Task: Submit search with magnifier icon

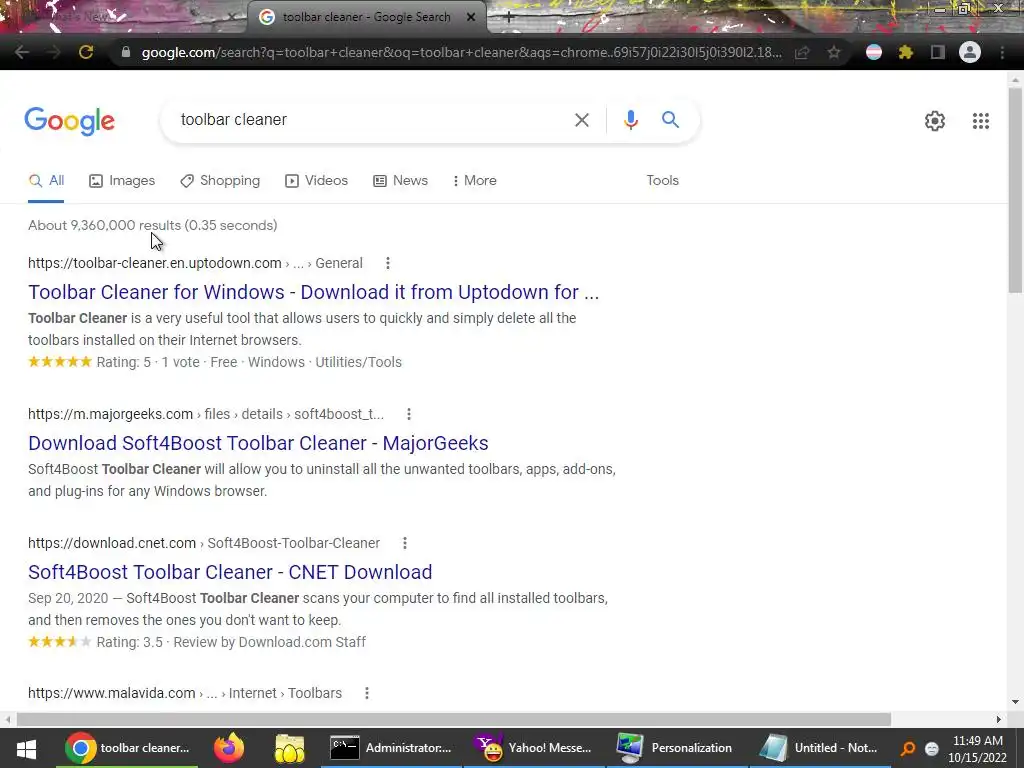Action: 670,120
